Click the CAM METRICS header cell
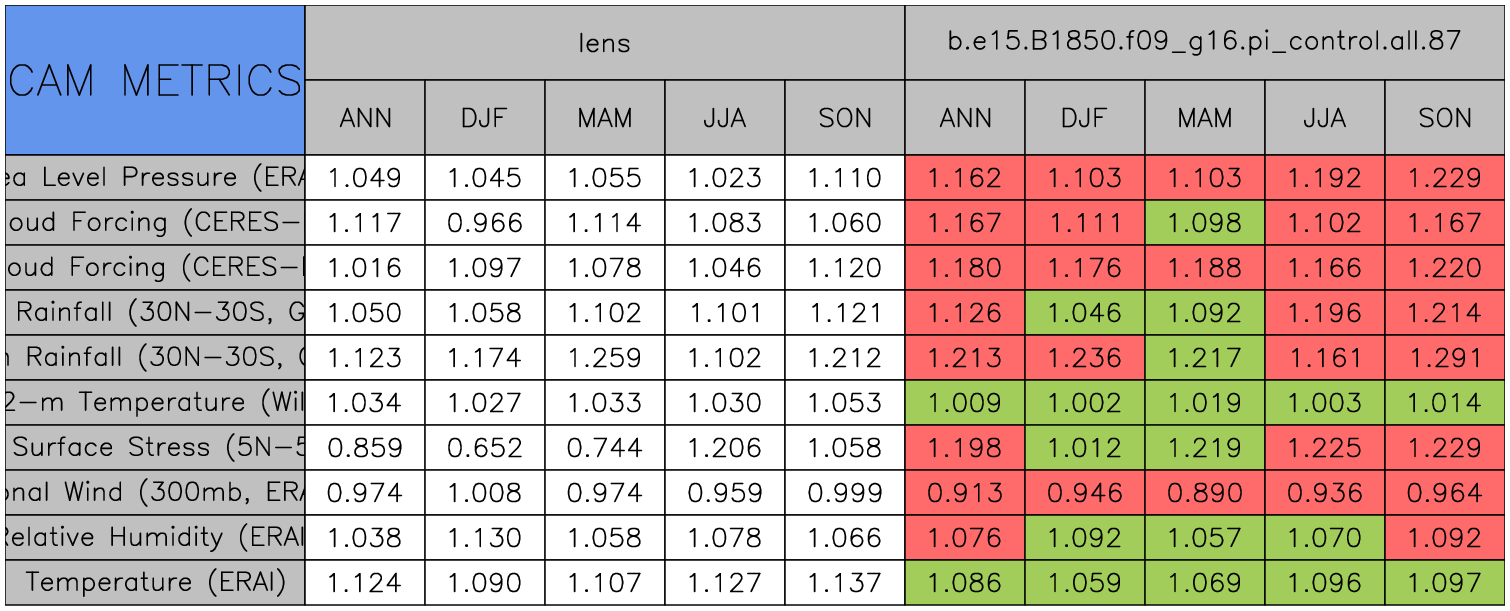 [x=155, y=80]
